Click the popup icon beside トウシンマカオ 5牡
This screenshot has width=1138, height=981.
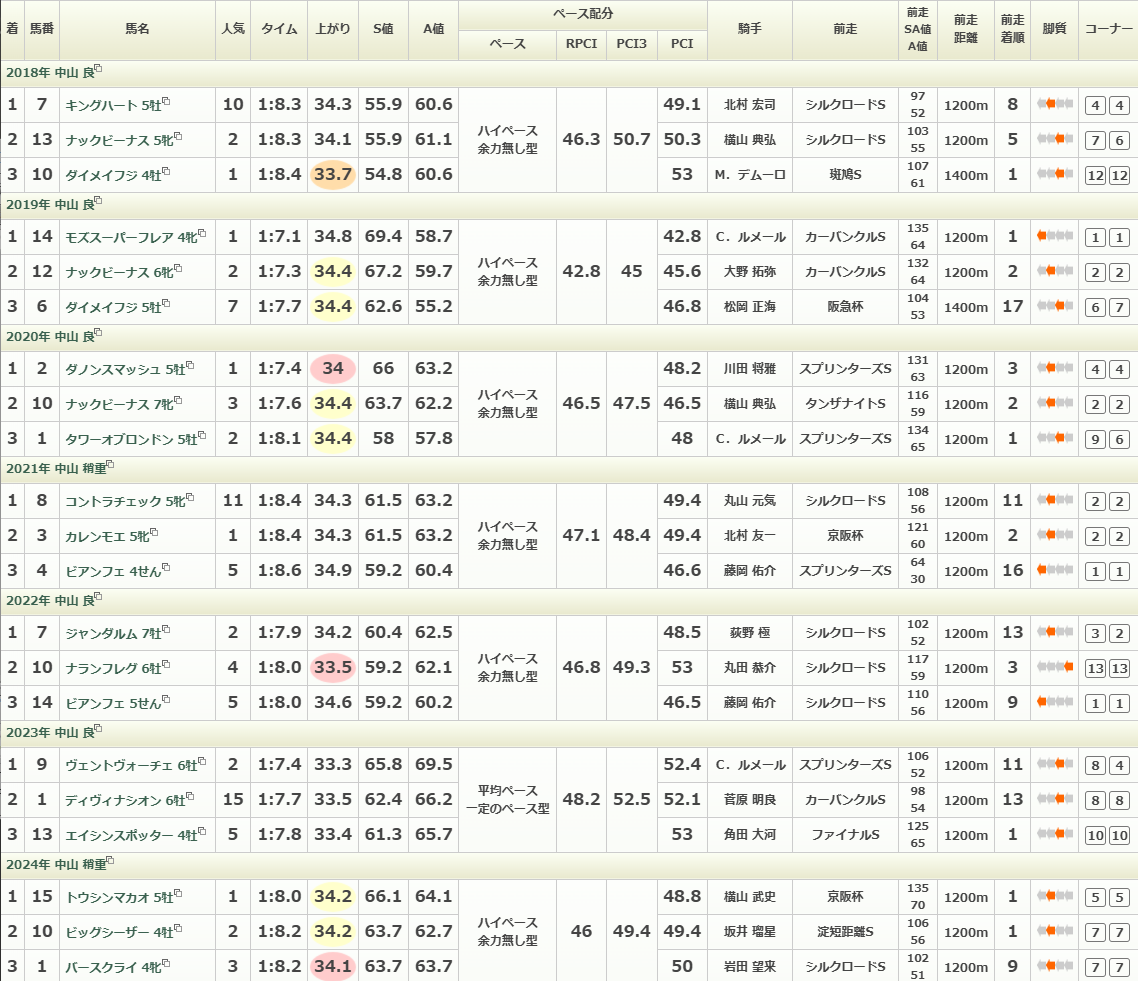(x=180, y=893)
